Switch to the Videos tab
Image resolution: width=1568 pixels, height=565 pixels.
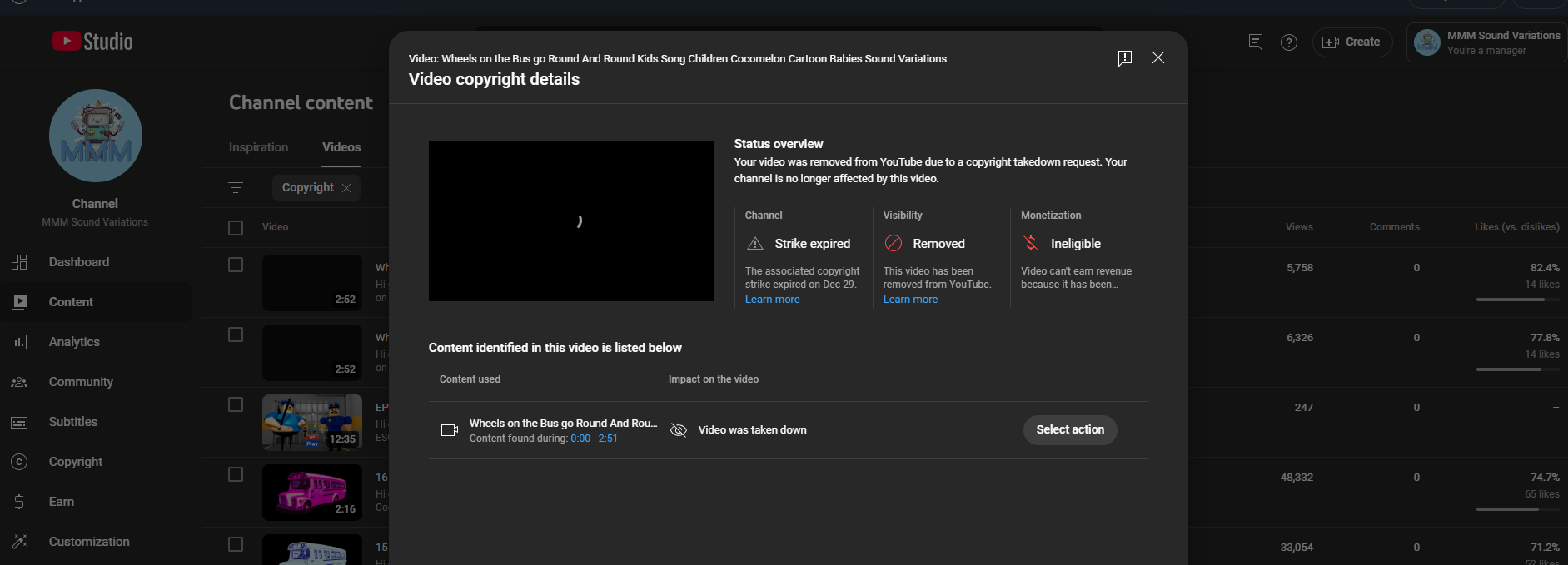(x=341, y=147)
